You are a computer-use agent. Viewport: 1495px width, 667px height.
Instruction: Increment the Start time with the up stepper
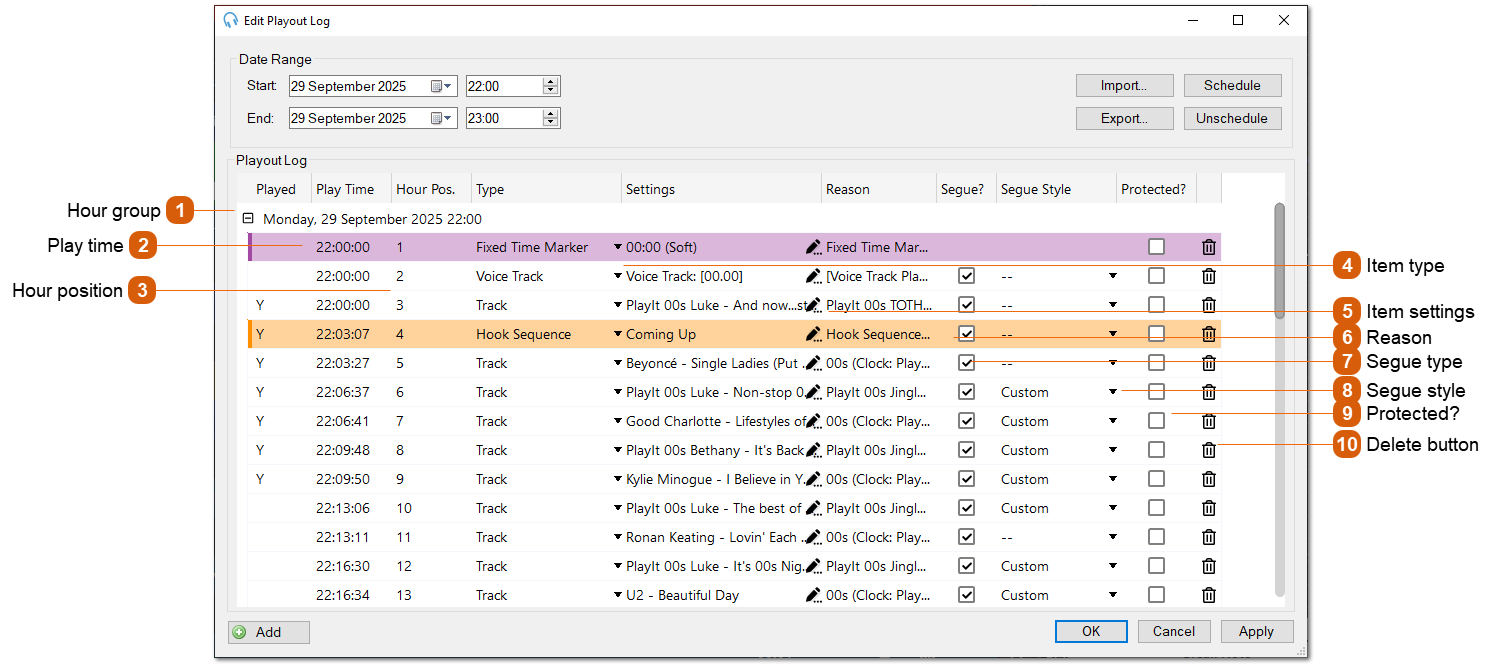[x=551, y=80]
